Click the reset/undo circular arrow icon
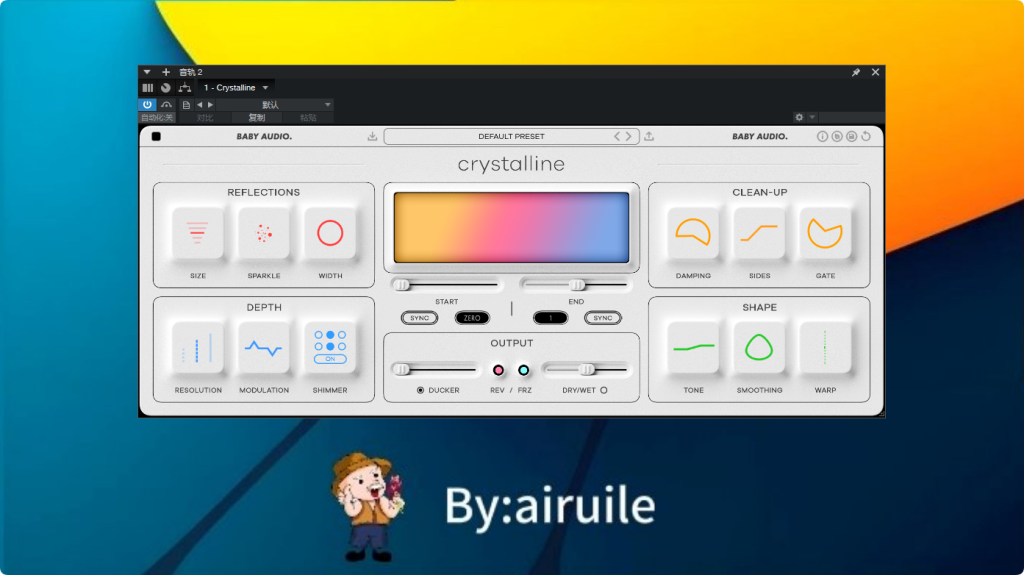The width and height of the screenshot is (1024, 575). click(866, 137)
